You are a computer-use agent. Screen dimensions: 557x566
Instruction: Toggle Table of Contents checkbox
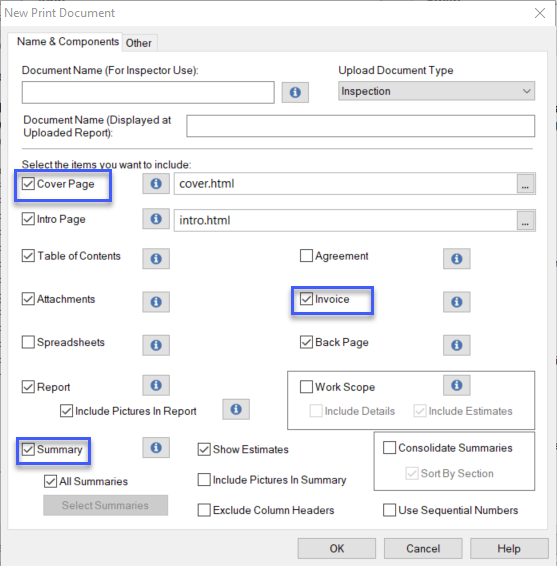tap(28, 256)
